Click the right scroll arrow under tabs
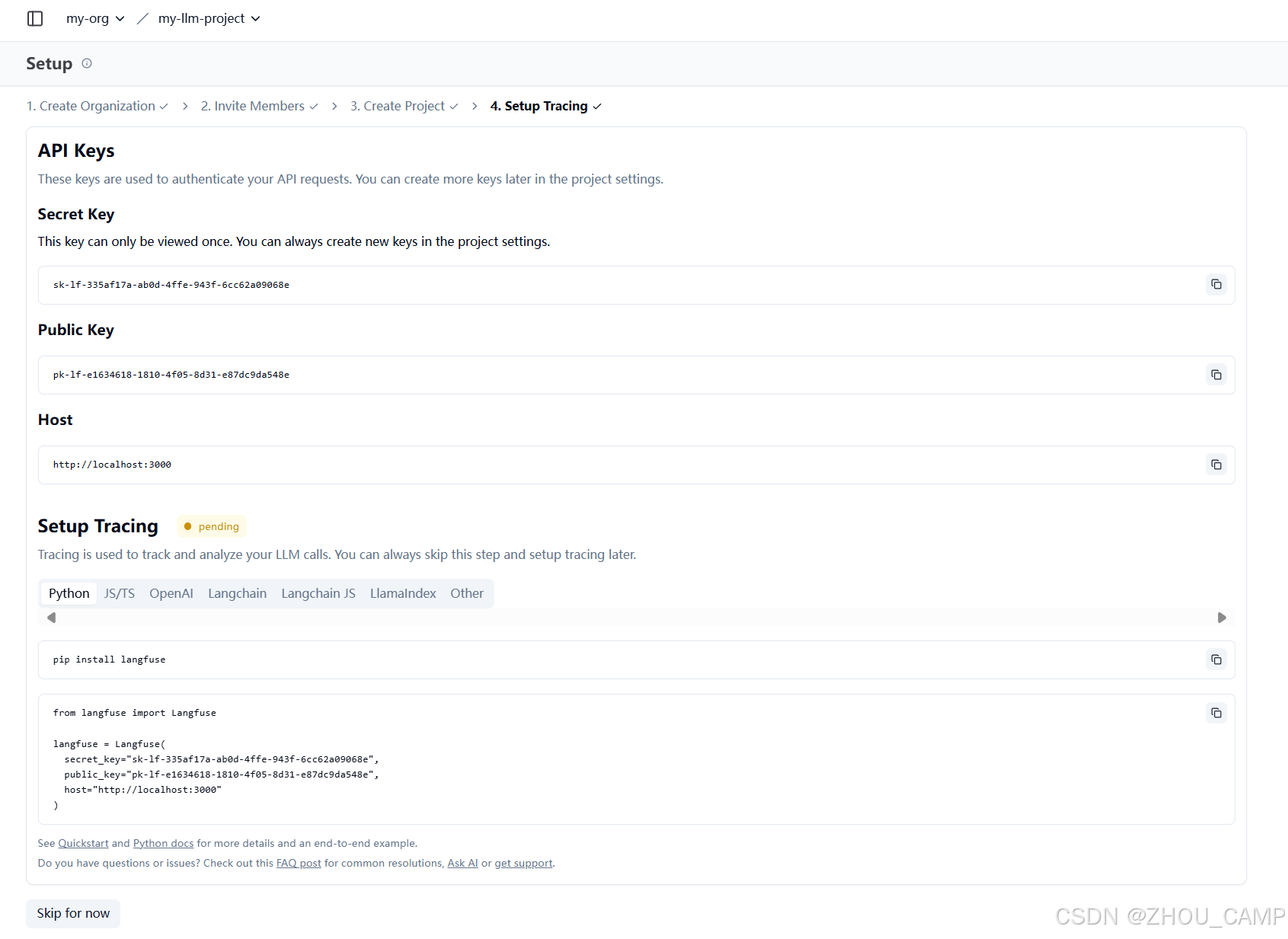1288x939 pixels. tap(1222, 618)
